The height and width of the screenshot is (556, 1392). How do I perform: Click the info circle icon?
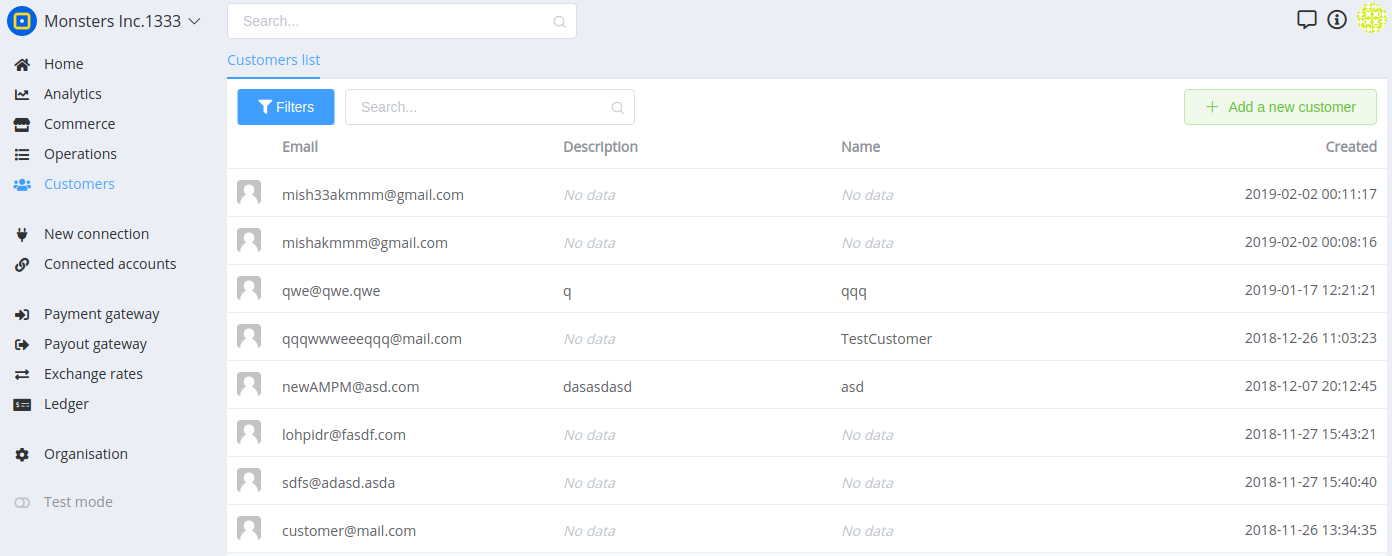tap(1337, 19)
